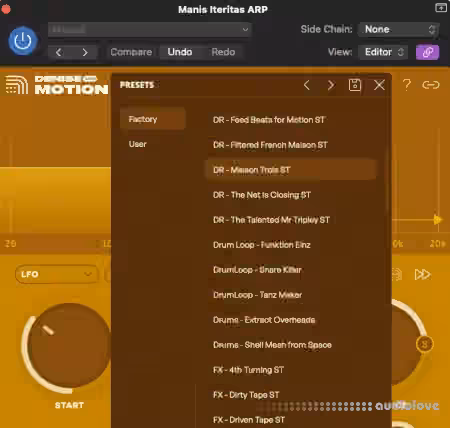Click the window expand icon in title bar
This screenshot has height=428, width=450.
coord(441,7)
